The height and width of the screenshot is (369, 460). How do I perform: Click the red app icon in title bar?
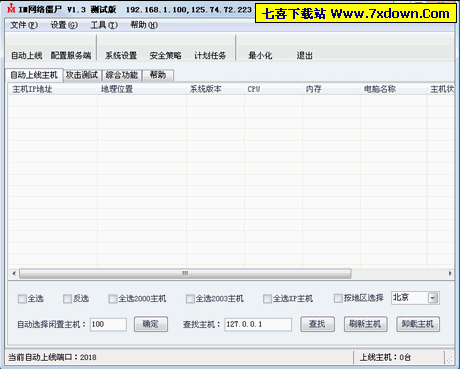tap(11, 8)
